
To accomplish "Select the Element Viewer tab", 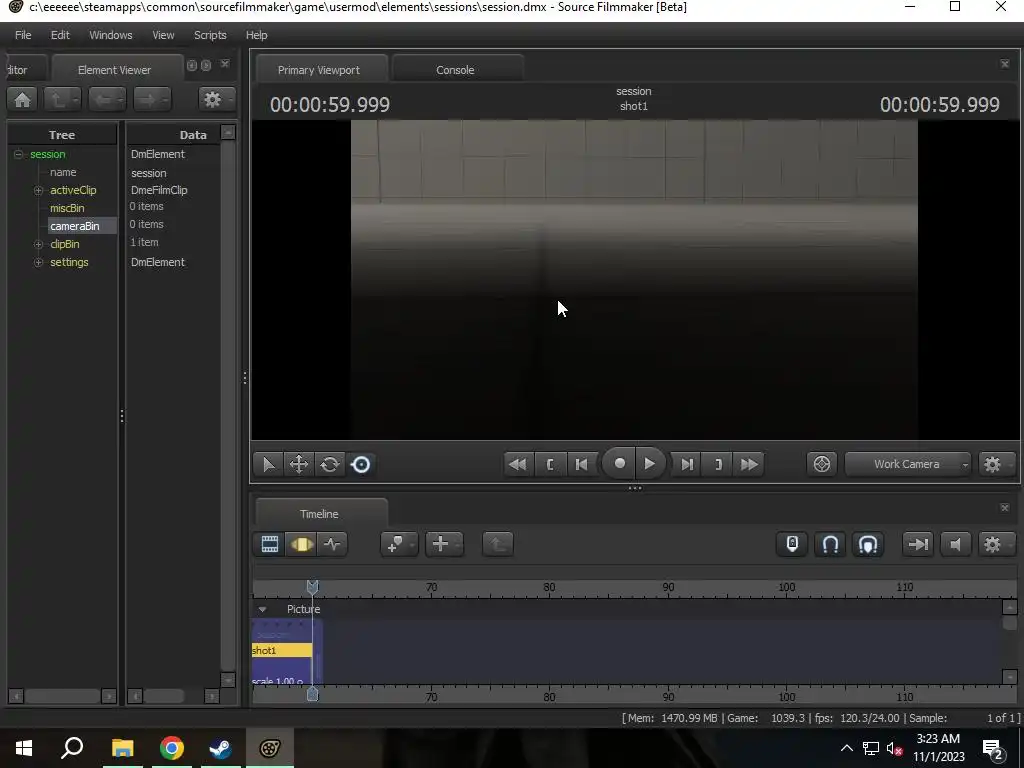I will [114, 70].
